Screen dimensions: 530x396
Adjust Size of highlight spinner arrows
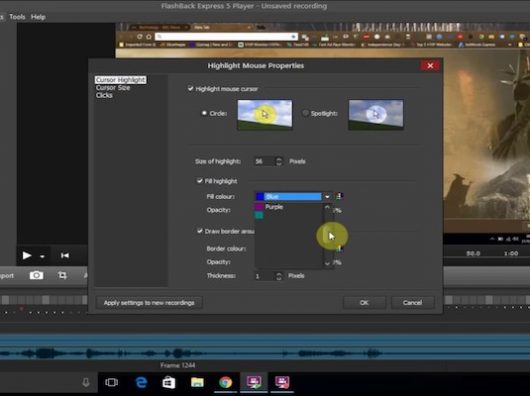click(279, 162)
